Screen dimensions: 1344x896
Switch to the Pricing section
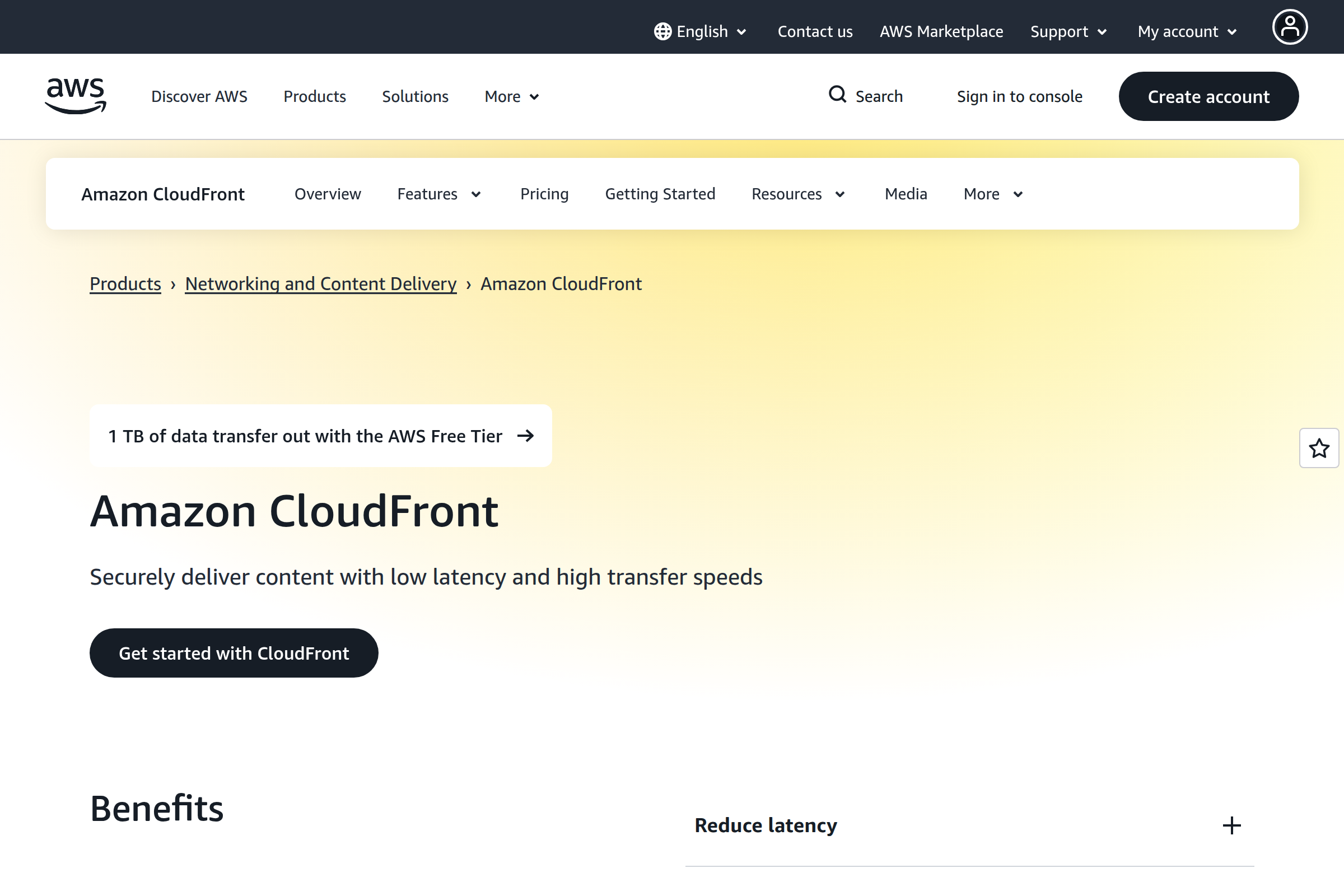point(544,194)
